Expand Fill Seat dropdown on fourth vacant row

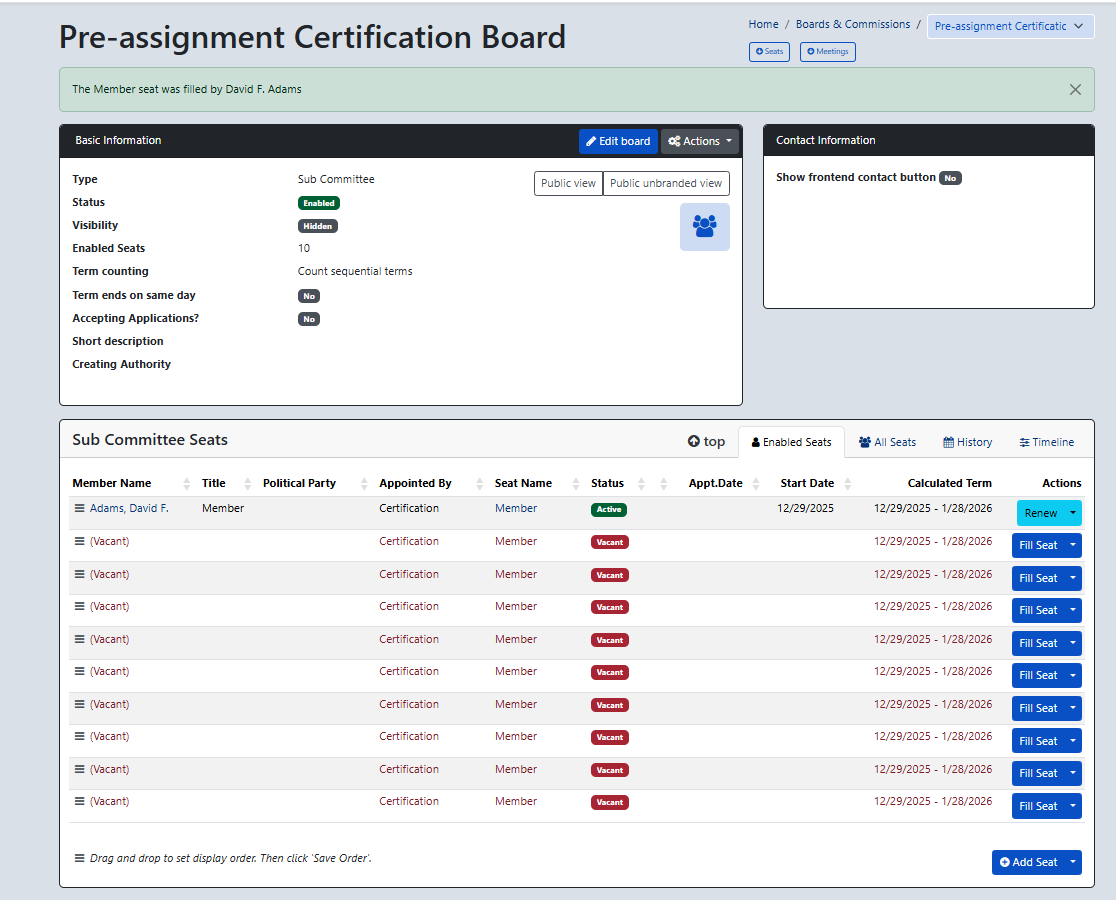click(x=1073, y=643)
